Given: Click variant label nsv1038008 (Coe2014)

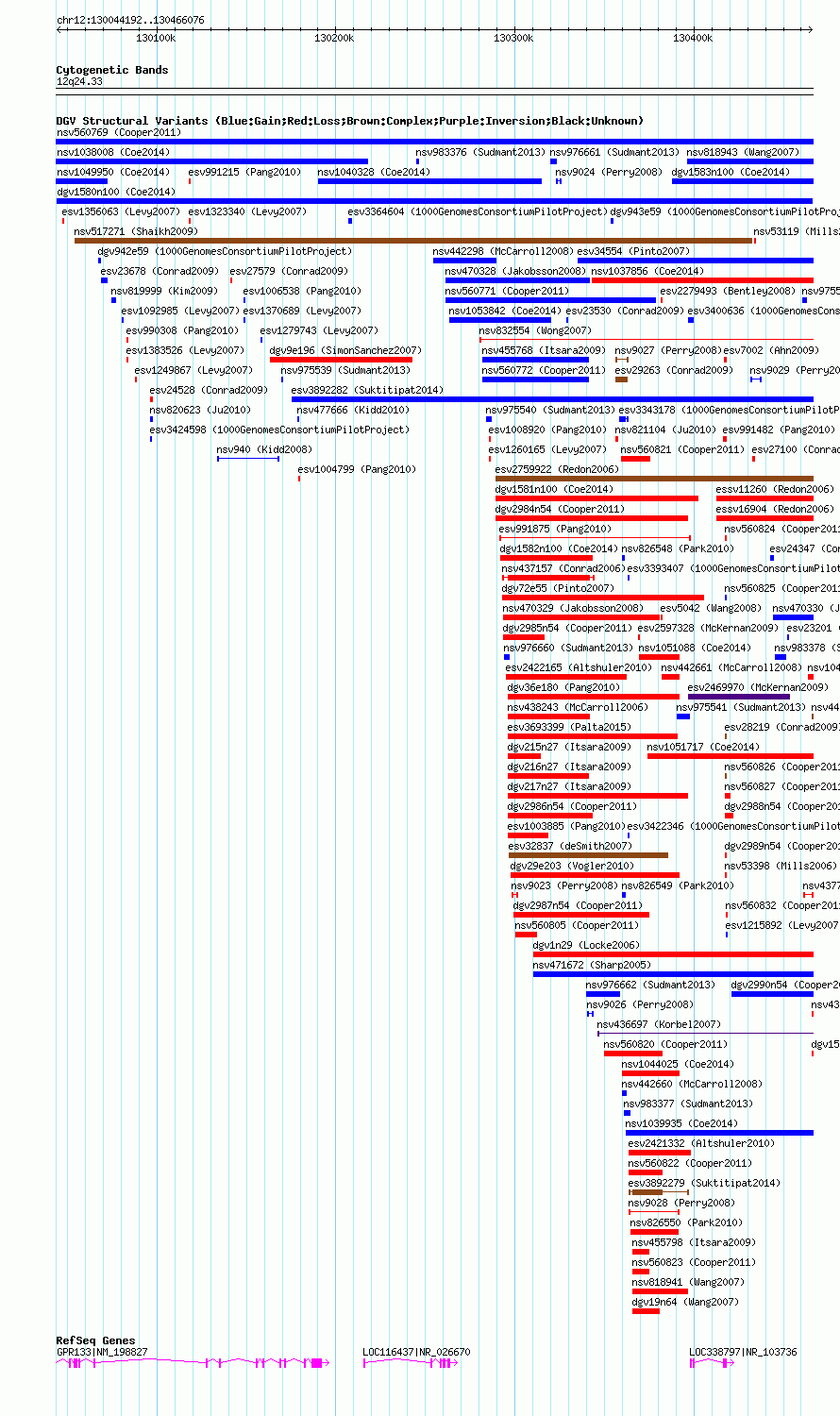Looking at the screenshot, I should point(113,152).
